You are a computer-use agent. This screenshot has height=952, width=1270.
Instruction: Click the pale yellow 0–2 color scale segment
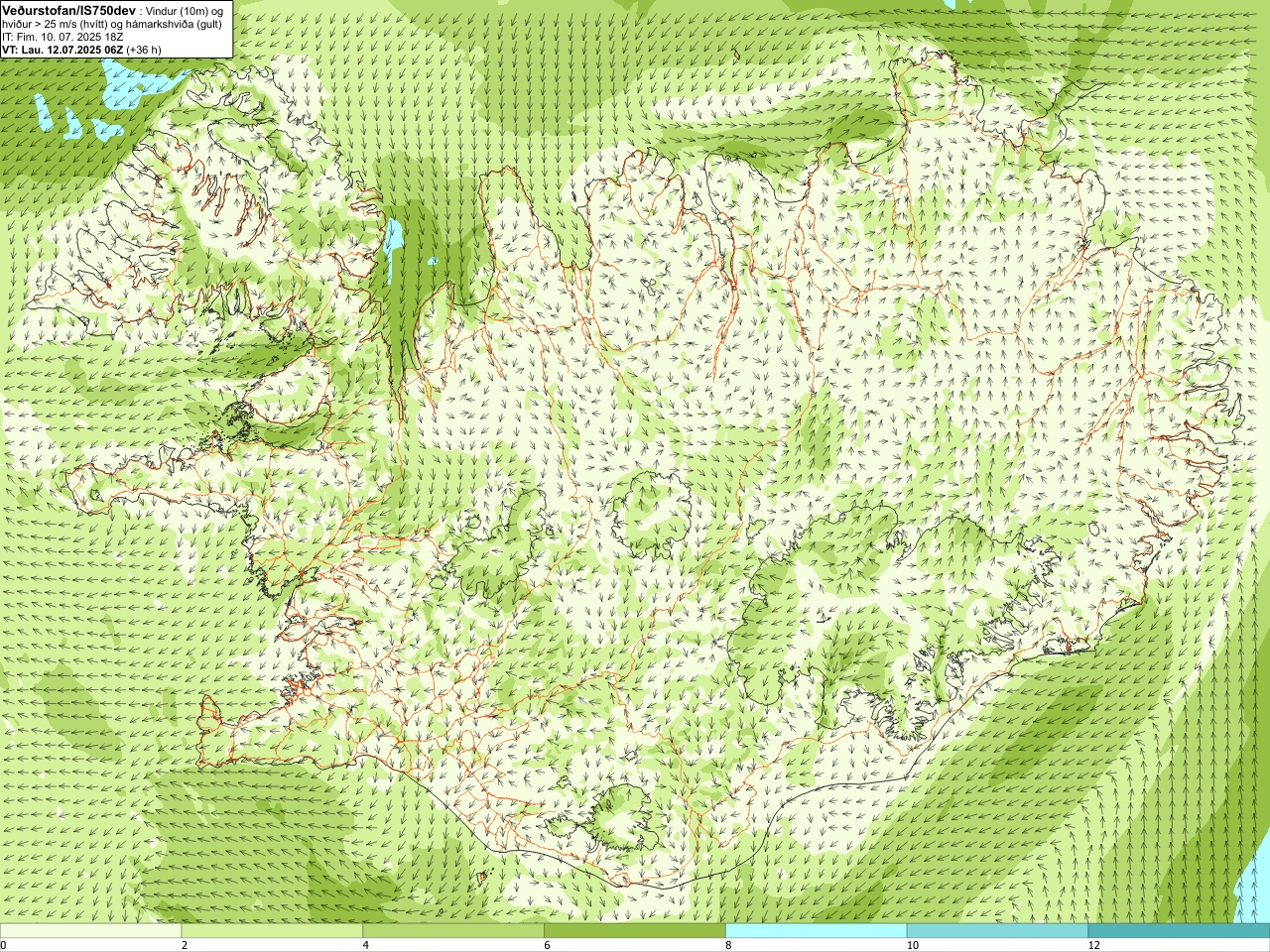[x=90, y=931]
